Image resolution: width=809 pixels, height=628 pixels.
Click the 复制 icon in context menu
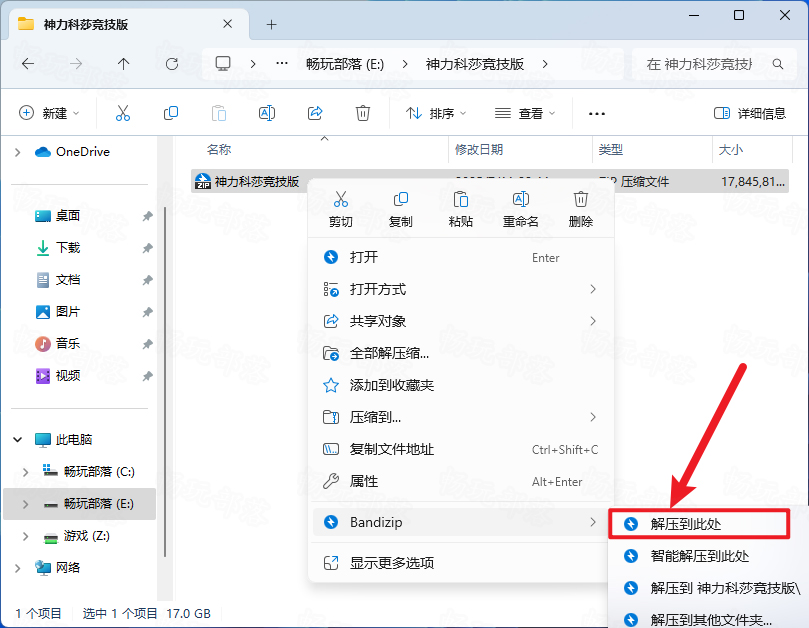[x=400, y=199]
